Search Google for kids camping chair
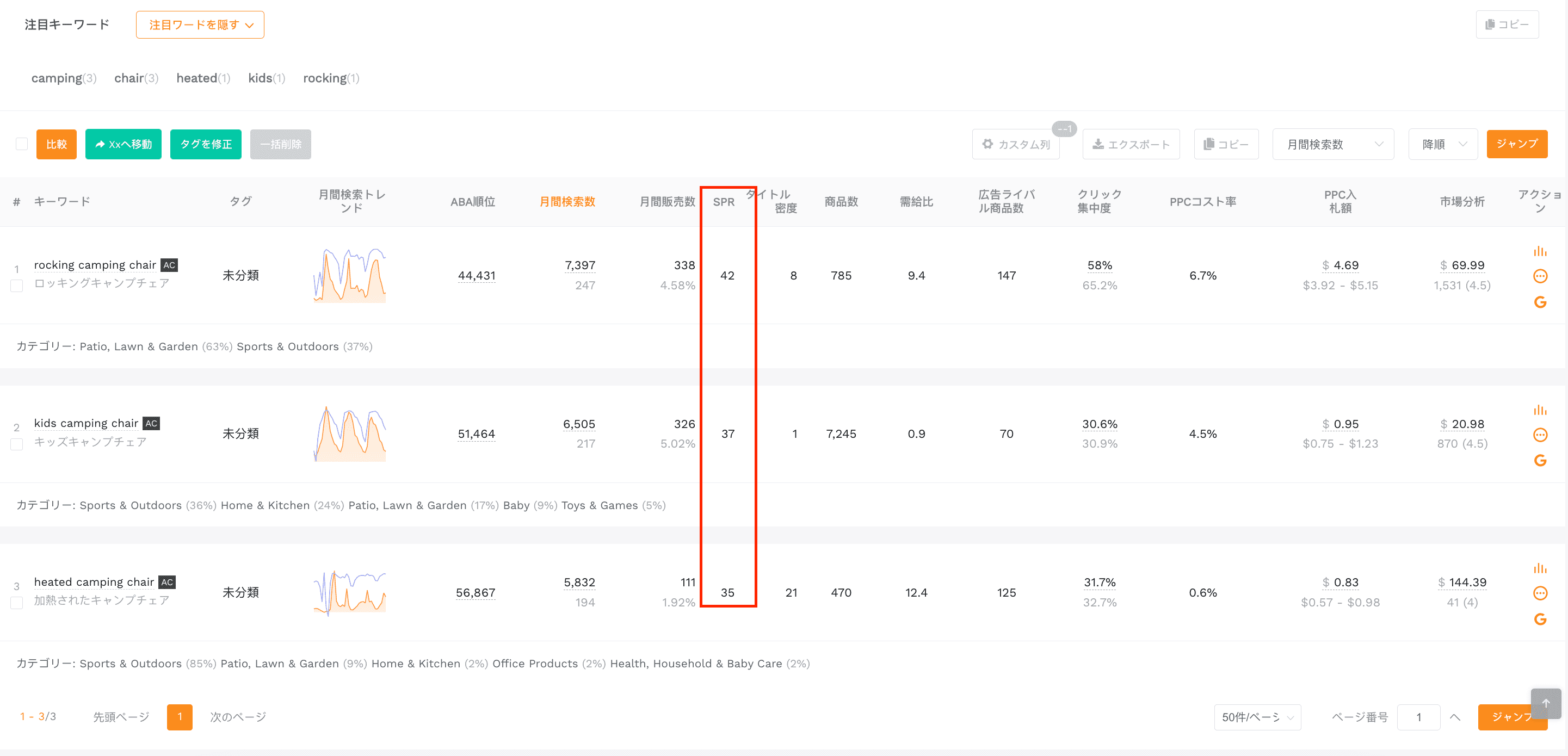 pyautogui.click(x=1540, y=460)
